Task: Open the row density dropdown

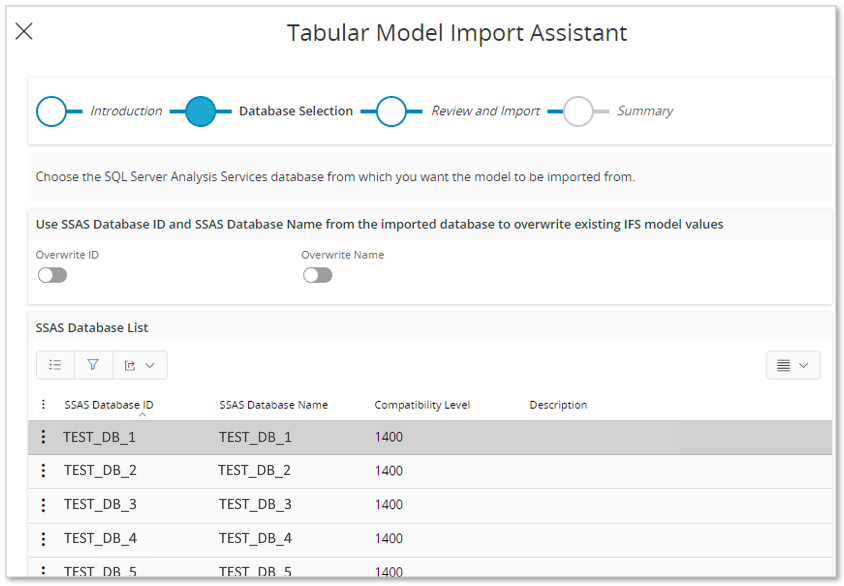Action: point(793,365)
